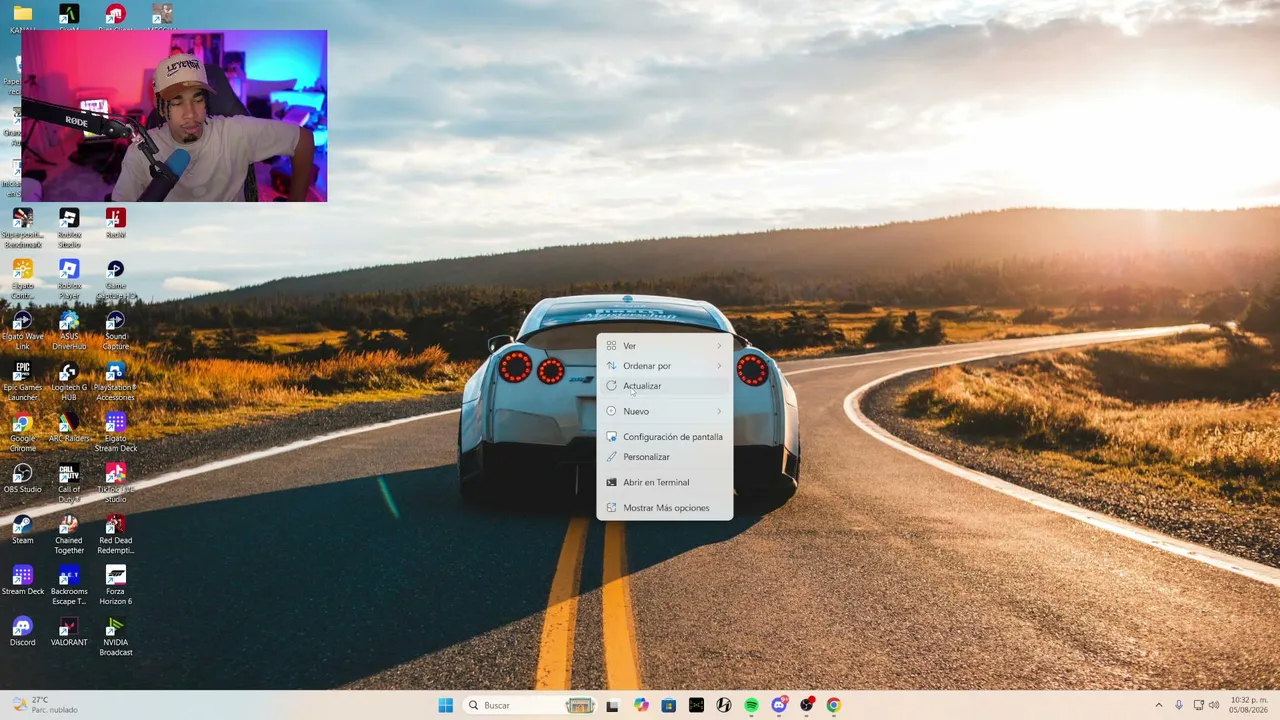1280x720 pixels.
Task: Open VALORANT desktop shortcut
Action: (x=69, y=632)
